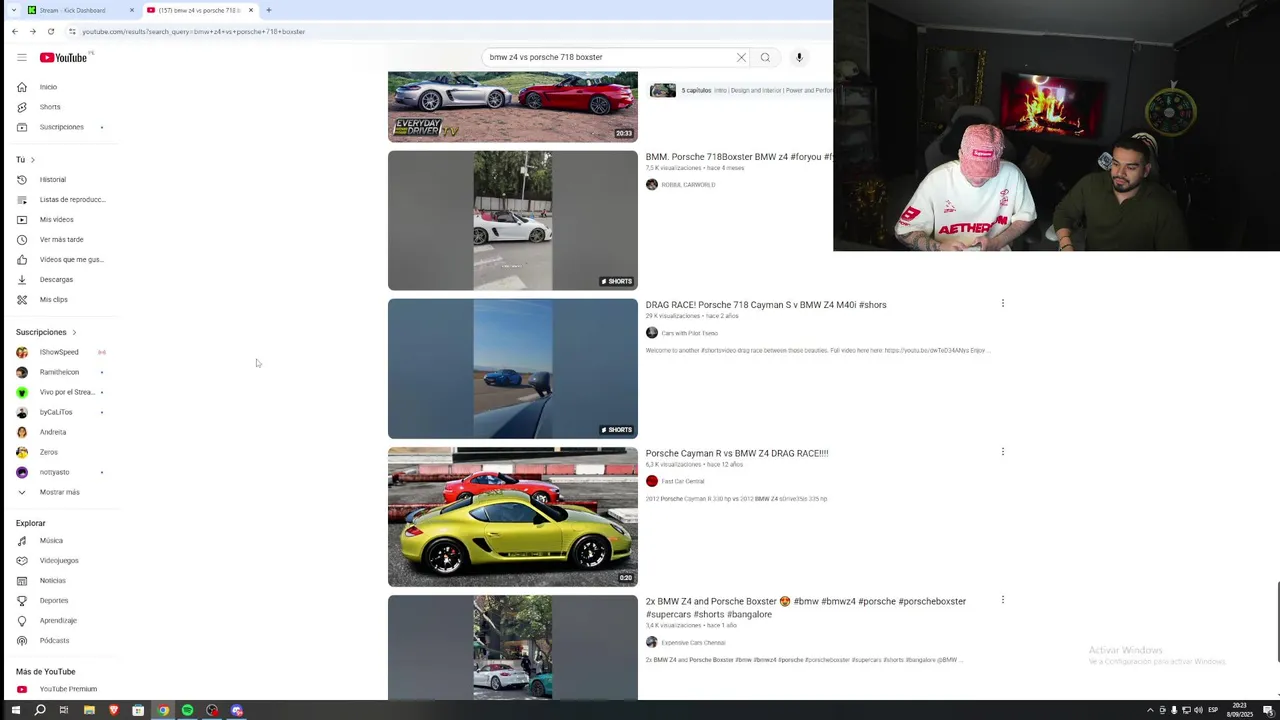Open 'DRAG RACE! Porsche 718 Cayman S' video title

coord(766,305)
